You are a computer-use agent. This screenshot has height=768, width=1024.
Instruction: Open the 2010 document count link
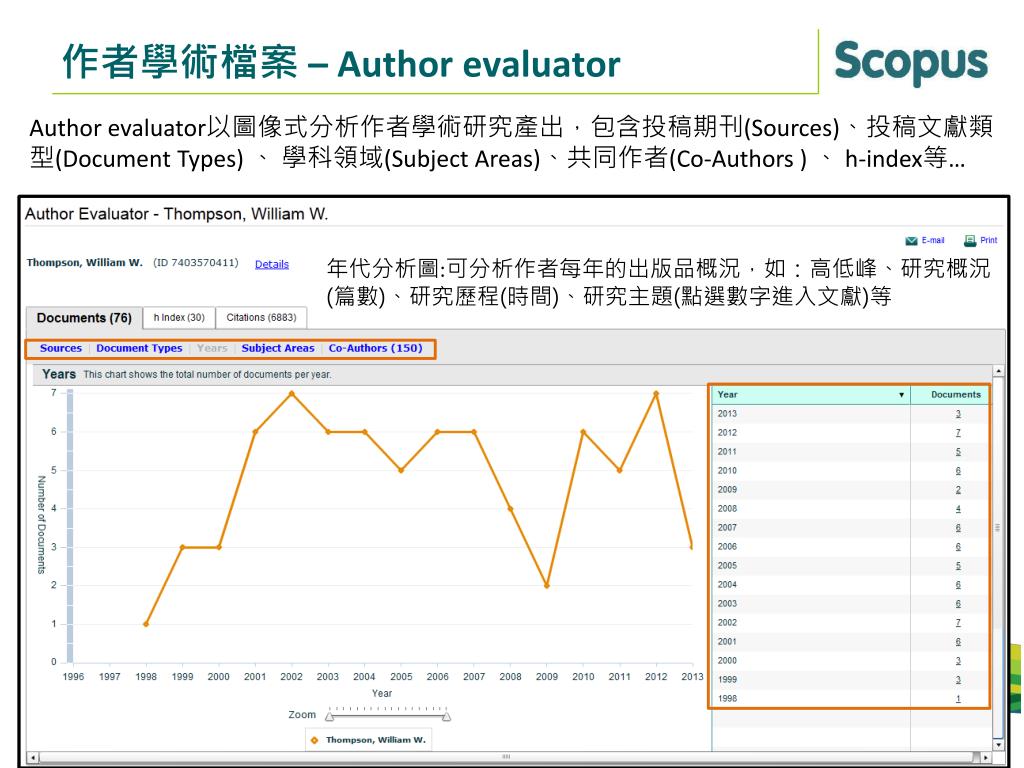pos(958,471)
